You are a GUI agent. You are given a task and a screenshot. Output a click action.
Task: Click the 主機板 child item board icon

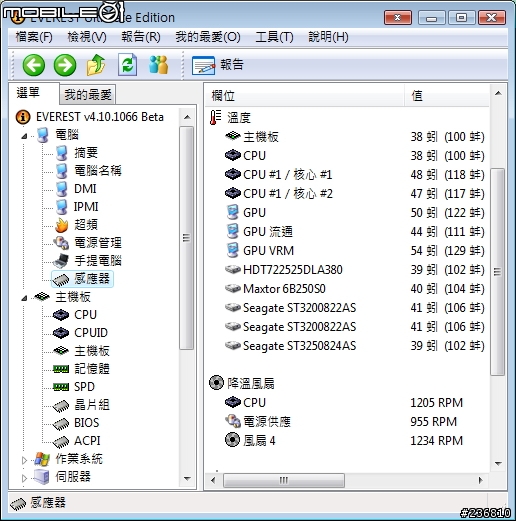click(x=61, y=351)
